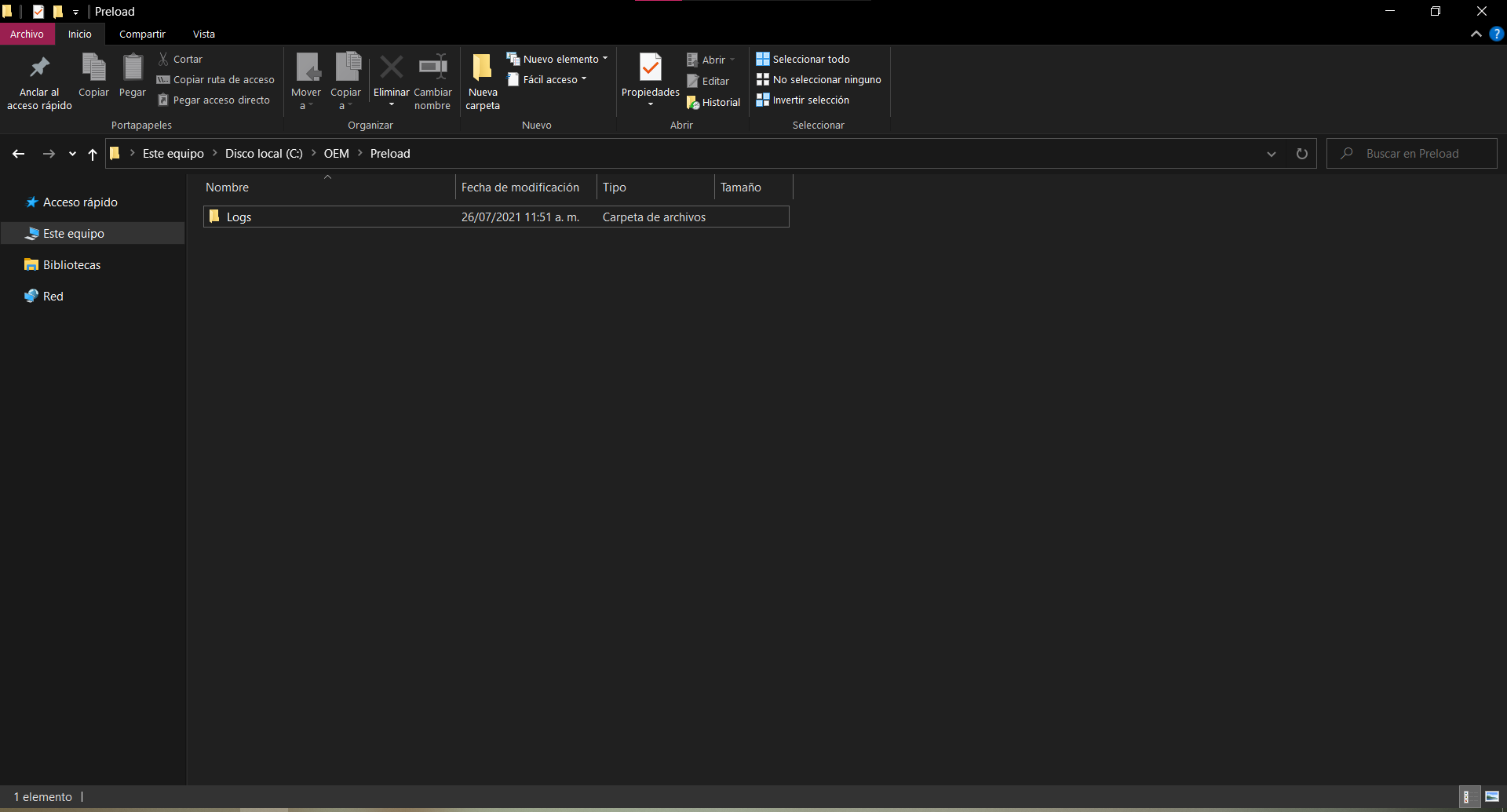Refresh the Preload folder view
This screenshot has width=1507, height=812.
click(1302, 154)
